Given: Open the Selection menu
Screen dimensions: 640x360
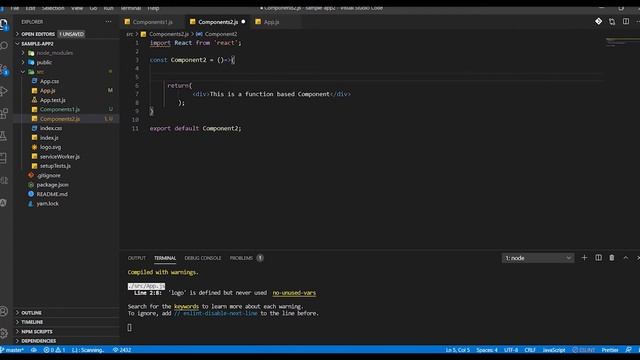Looking at the screenshot, I should 53,8.
